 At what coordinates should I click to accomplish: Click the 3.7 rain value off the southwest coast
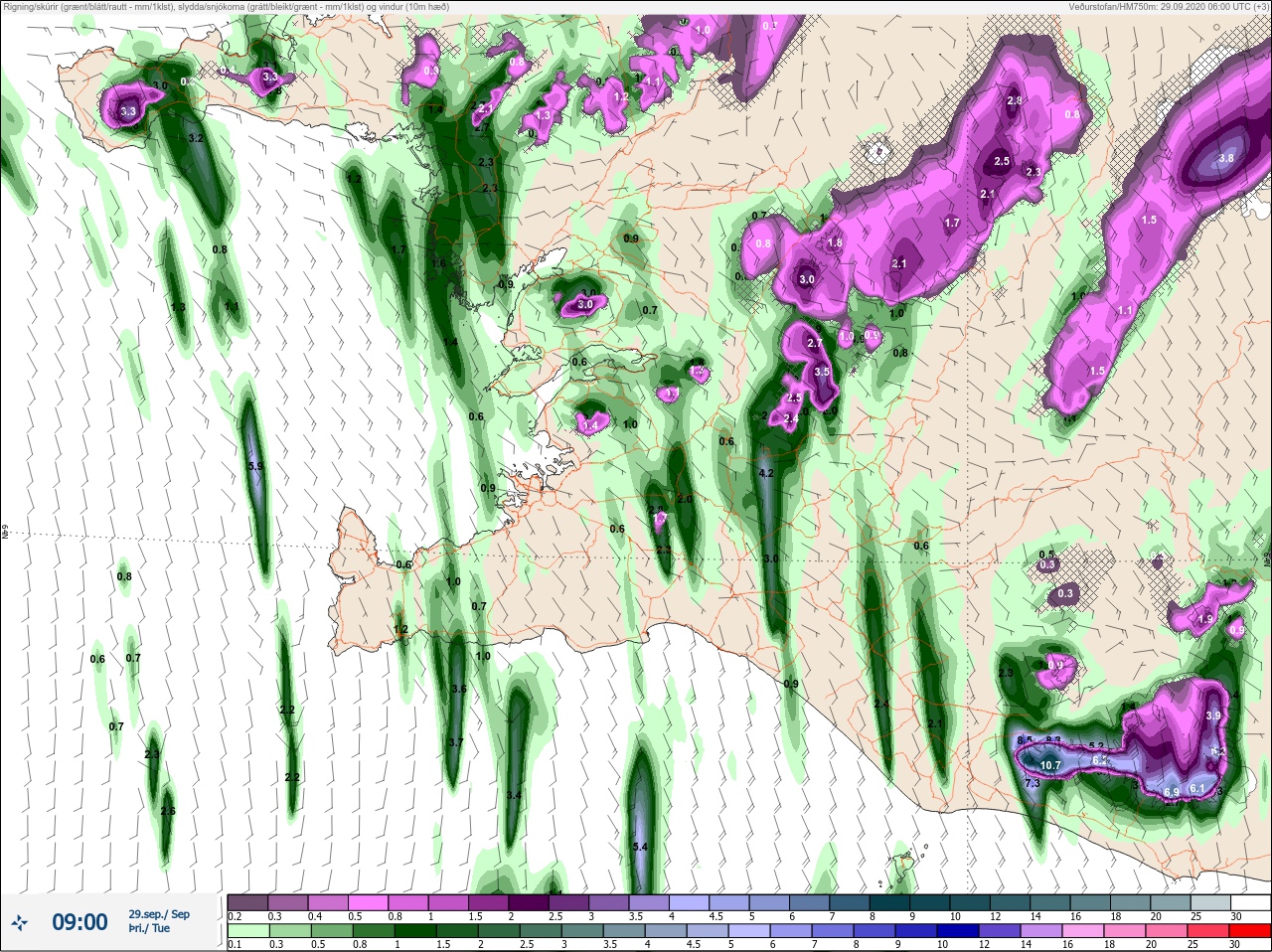click(455, 742)
